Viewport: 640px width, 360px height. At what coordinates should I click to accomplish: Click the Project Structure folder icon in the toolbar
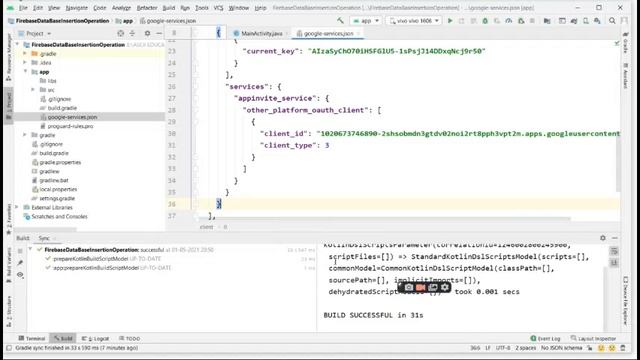[547, 20]
